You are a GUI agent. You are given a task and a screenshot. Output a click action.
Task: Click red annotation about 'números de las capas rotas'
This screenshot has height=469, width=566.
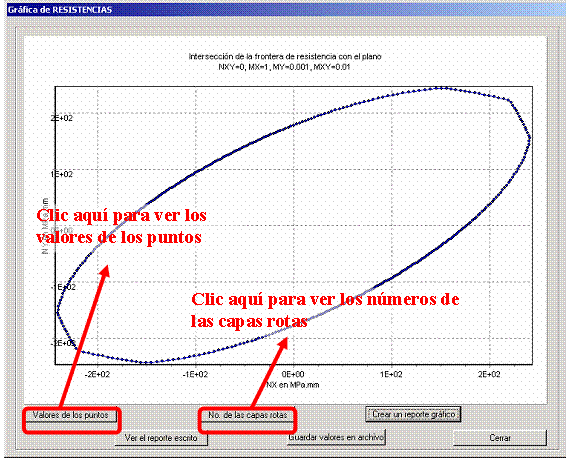pos(325,310)
